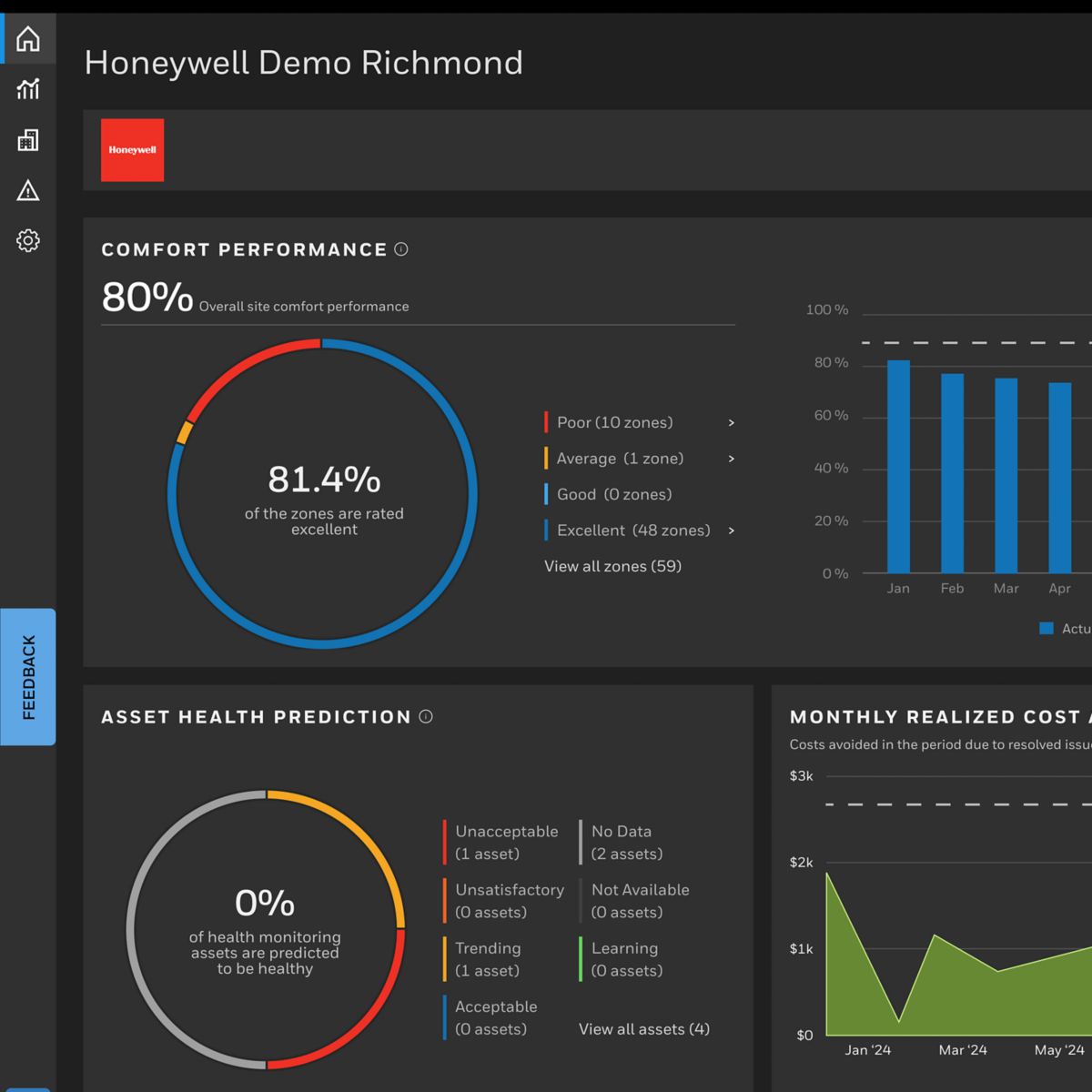Expand the Excellent (48 zones) chevron
The width and height of the screenshot is (1092, 1092).
pyautogui.click(x=731, y=531)
